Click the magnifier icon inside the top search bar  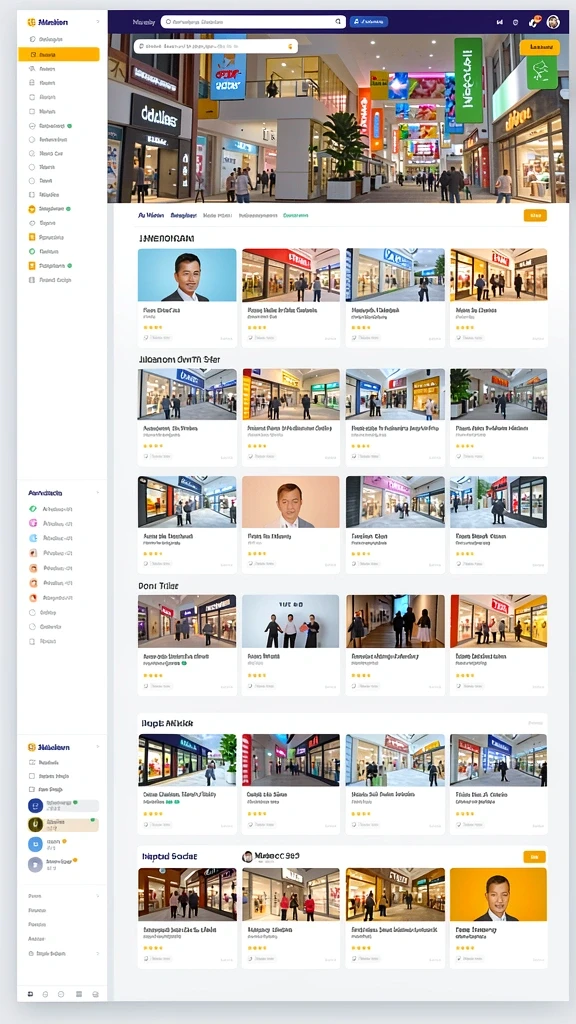(x=338, y=22)
